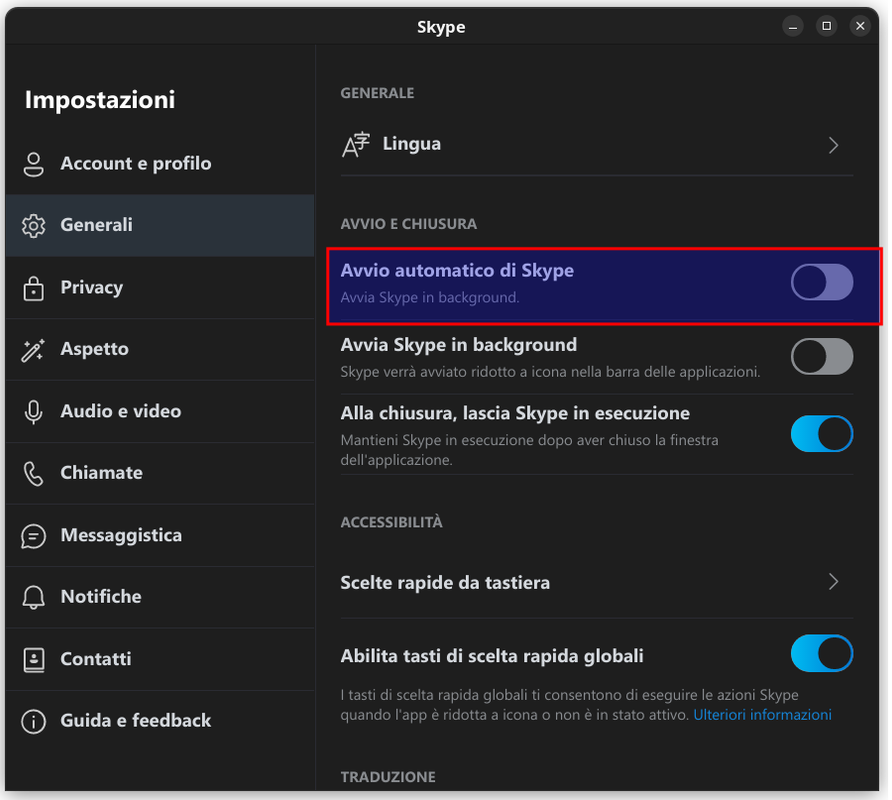Click the Chiamate phone icon

click(34, 473)
